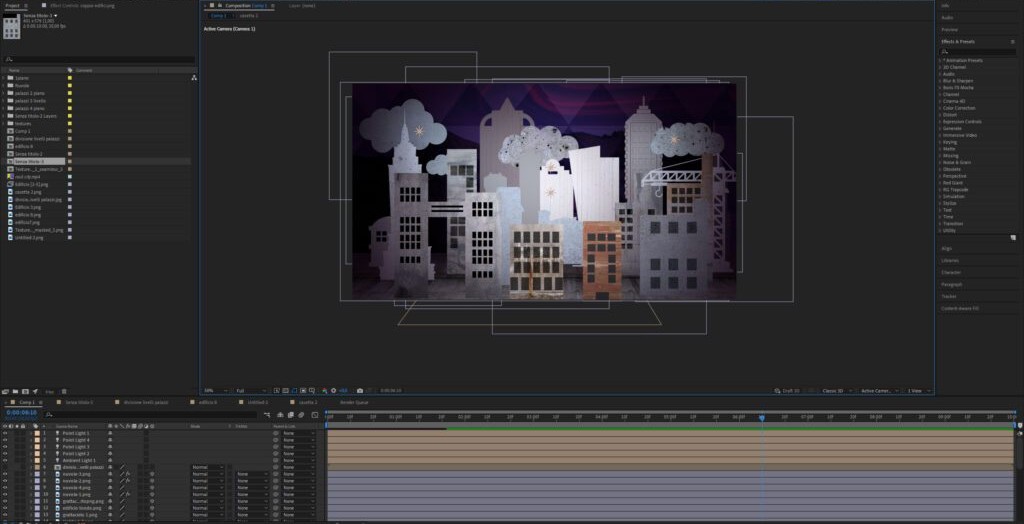Switch to the Untitled 2 timeline tab
The height and width of the screenshot is (524, 1024).
point(257,402)
